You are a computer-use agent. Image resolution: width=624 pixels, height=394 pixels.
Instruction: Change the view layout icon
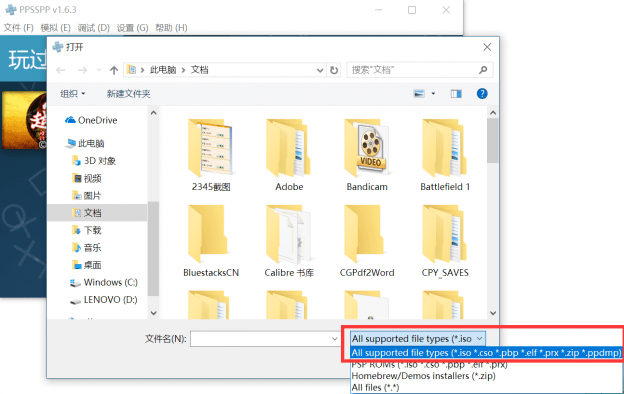419,94
